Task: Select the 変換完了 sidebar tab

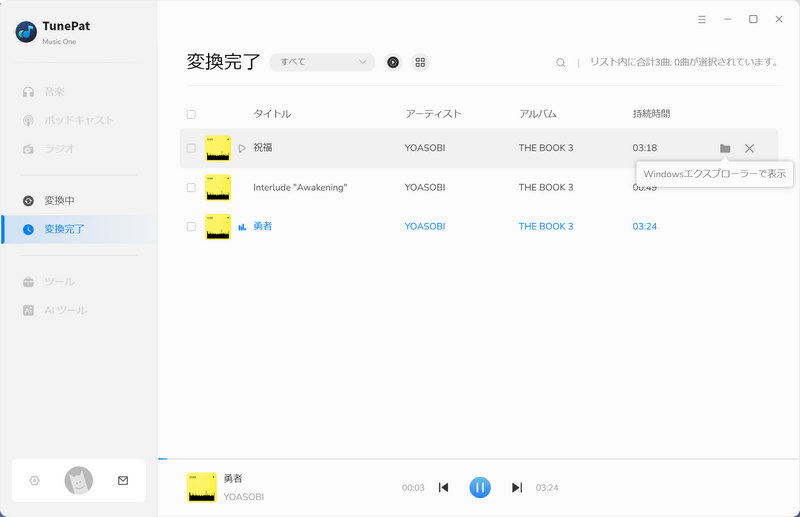Action: click(80, 229)
